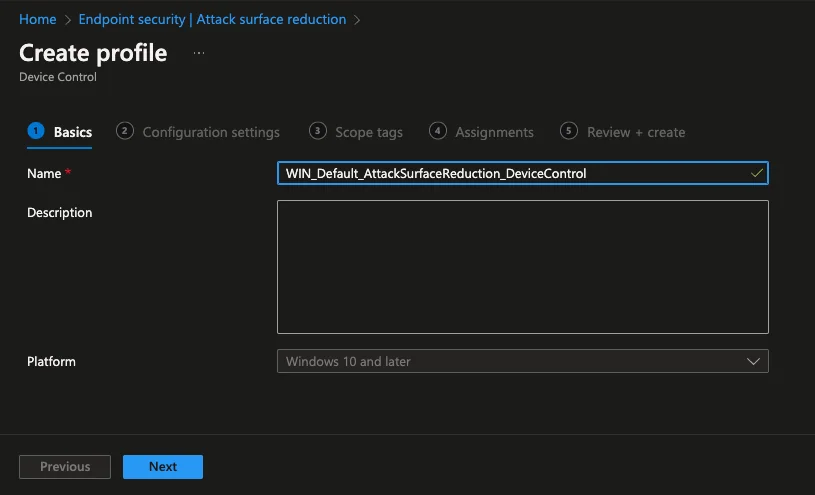Image resolution: width=815 pixels, height=495 pixels.
Task: Click the step 5 circle icon
Action: [569, 131]
